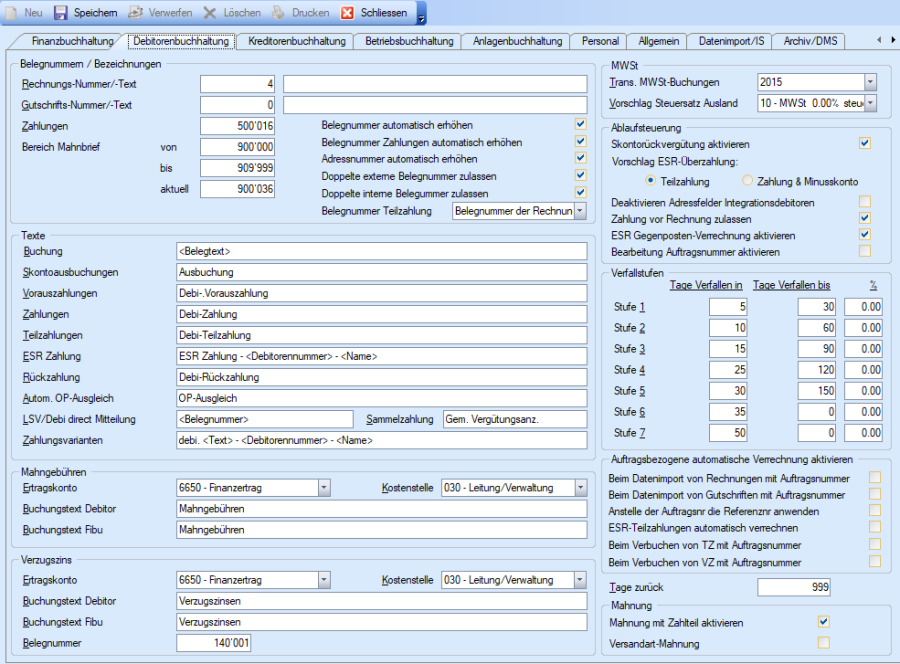Viewport: 900px width, 664px height.
Task: Open the toolbar overflow arrow
Action: [421, 15]
